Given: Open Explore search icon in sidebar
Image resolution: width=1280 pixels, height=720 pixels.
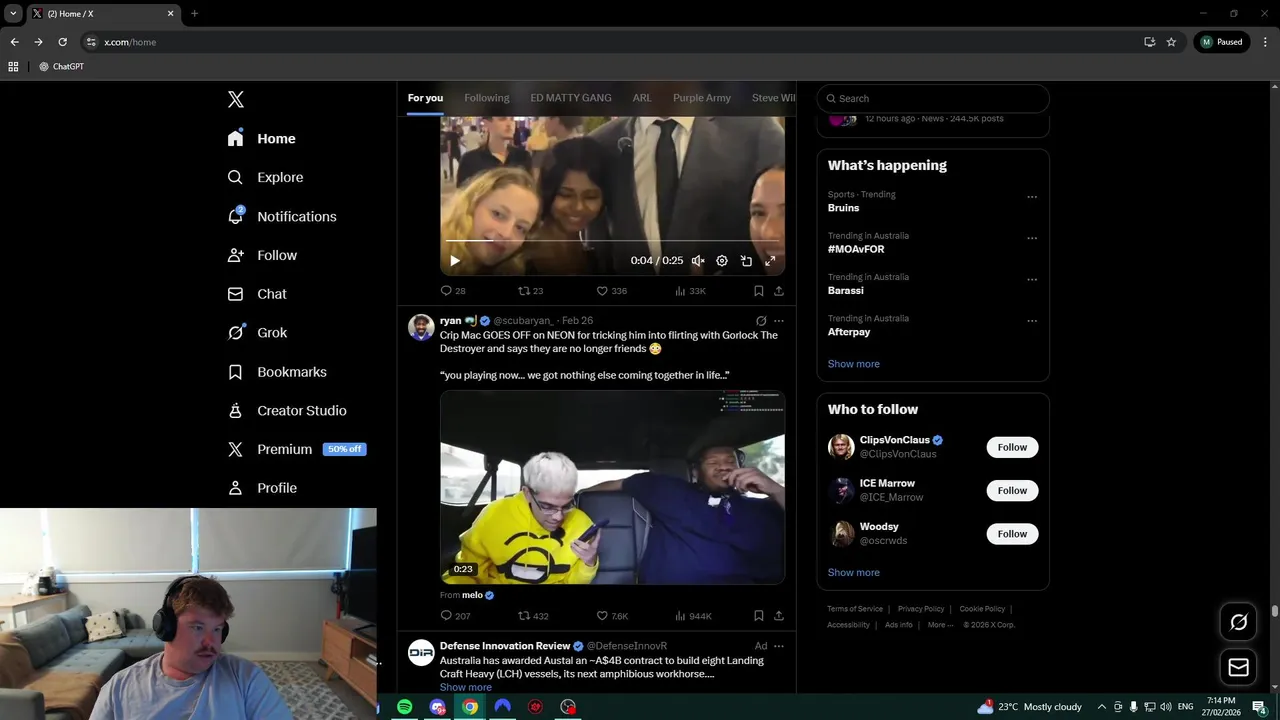Looking at the screenshot, I should (x=235, y=177).
